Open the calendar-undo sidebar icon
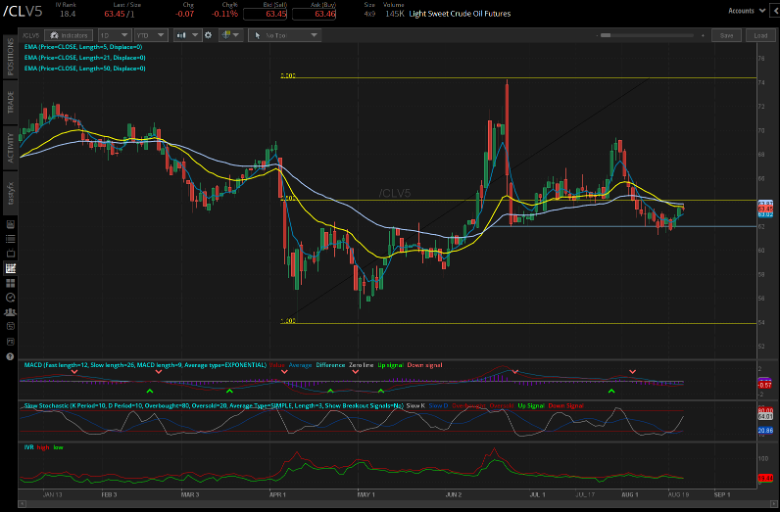Image resolution: width=780 pixels, height=515 pixels. tap(10, 326)
